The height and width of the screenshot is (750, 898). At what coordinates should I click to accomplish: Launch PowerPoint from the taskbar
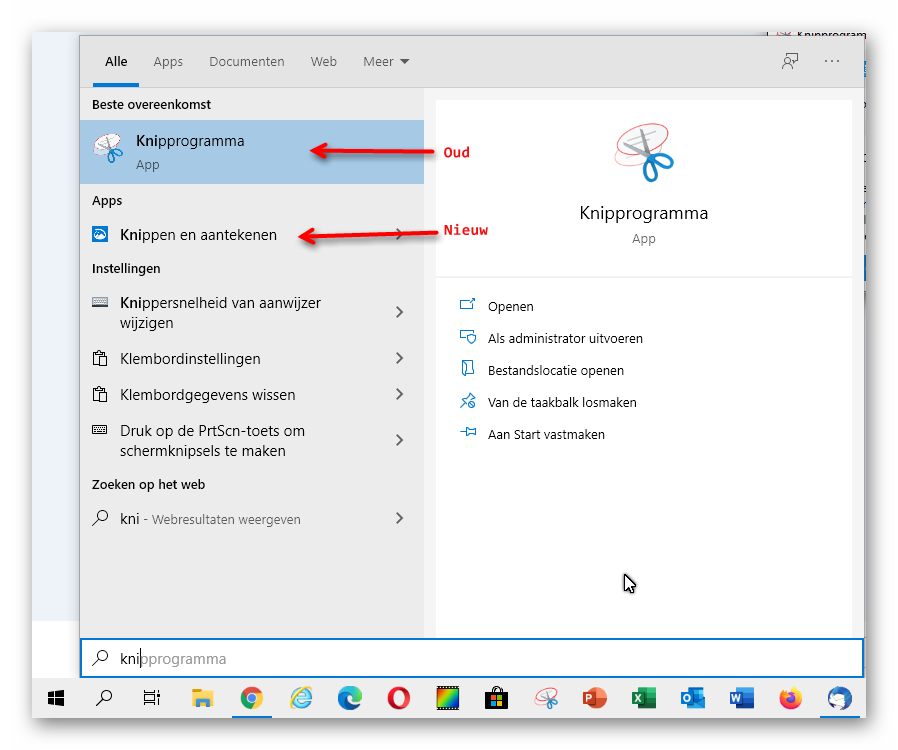pos(594,699)
